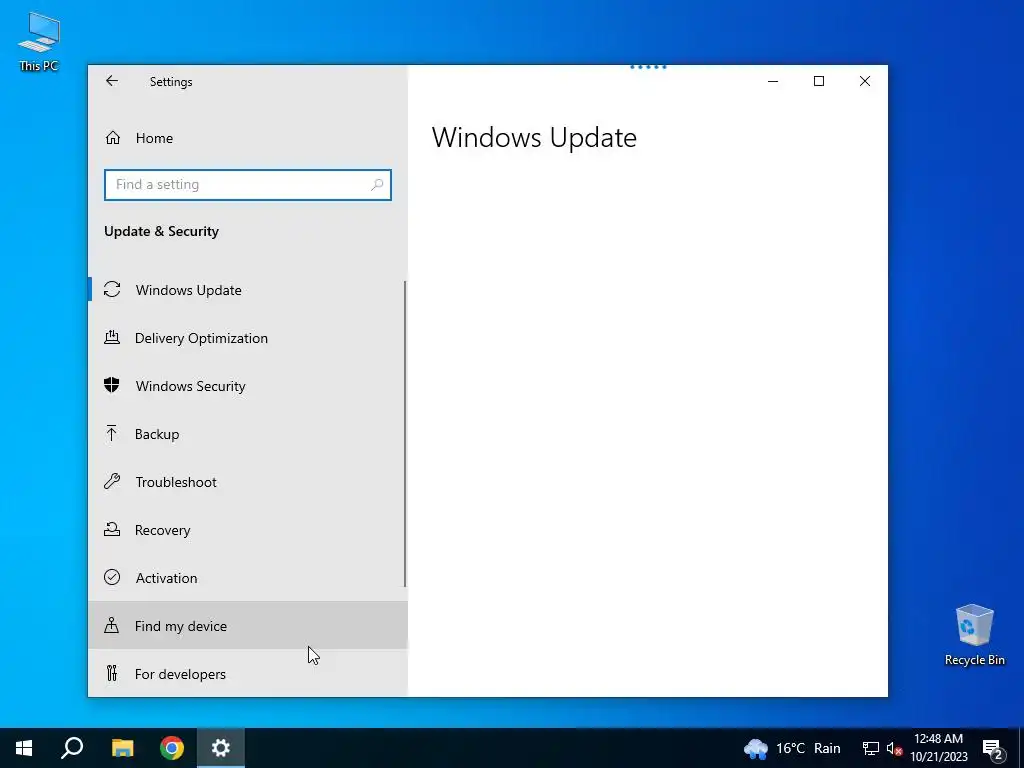Click the network icon in system tray
This screenshot has height=768, width=1024.
point(871,748)
